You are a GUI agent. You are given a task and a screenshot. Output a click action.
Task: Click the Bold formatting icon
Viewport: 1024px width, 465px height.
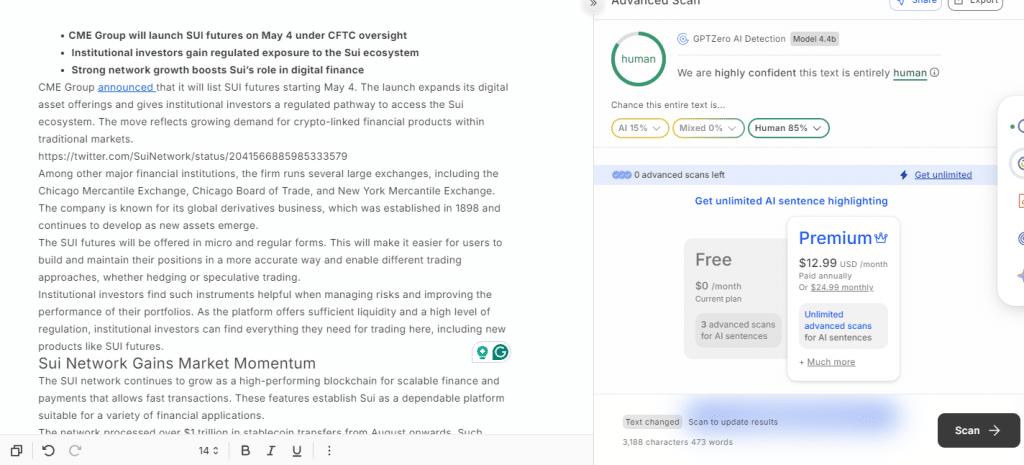(245, 451)
